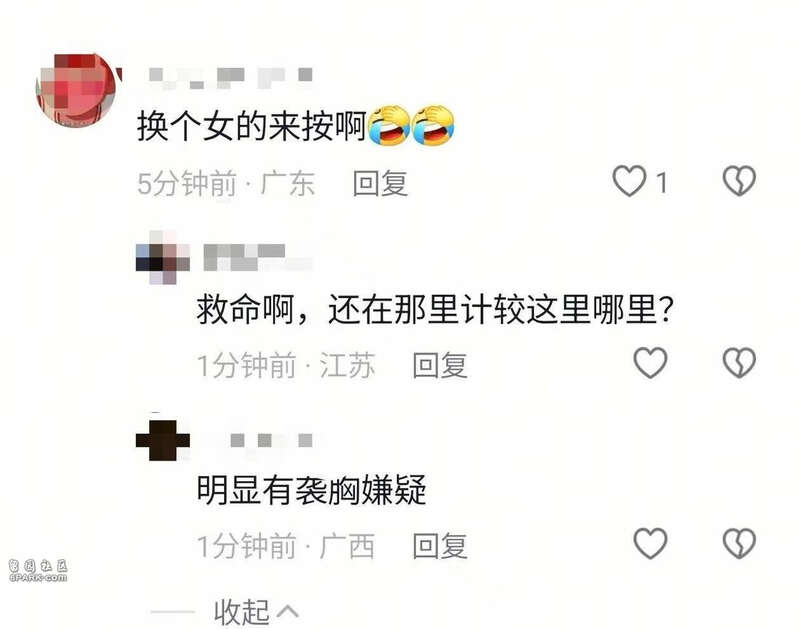800x629 pixels.
Task: Reply to the 广西 comment
Action: tap(440, 546)
